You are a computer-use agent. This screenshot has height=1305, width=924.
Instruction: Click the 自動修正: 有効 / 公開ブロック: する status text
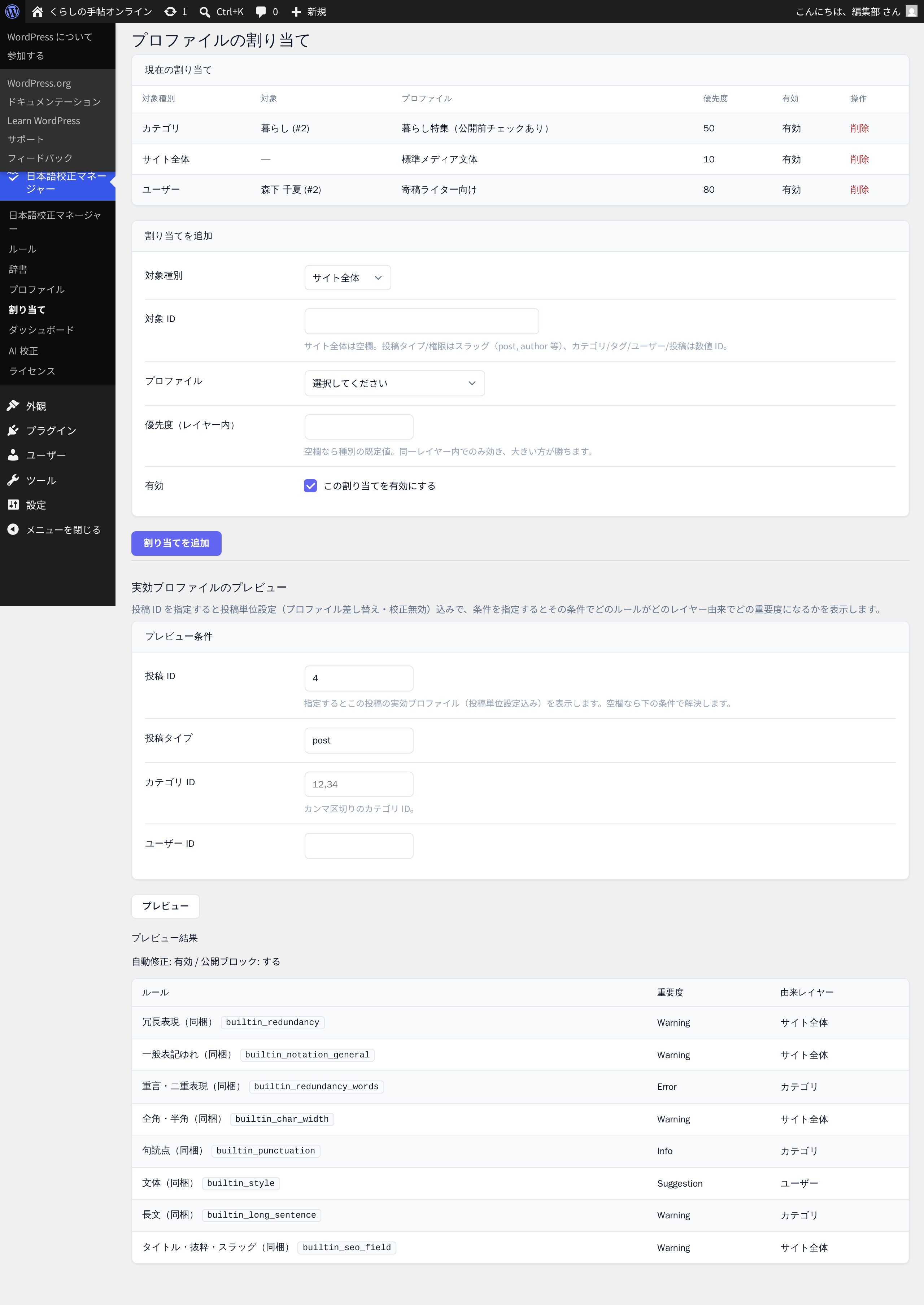[x=206, y=961]
